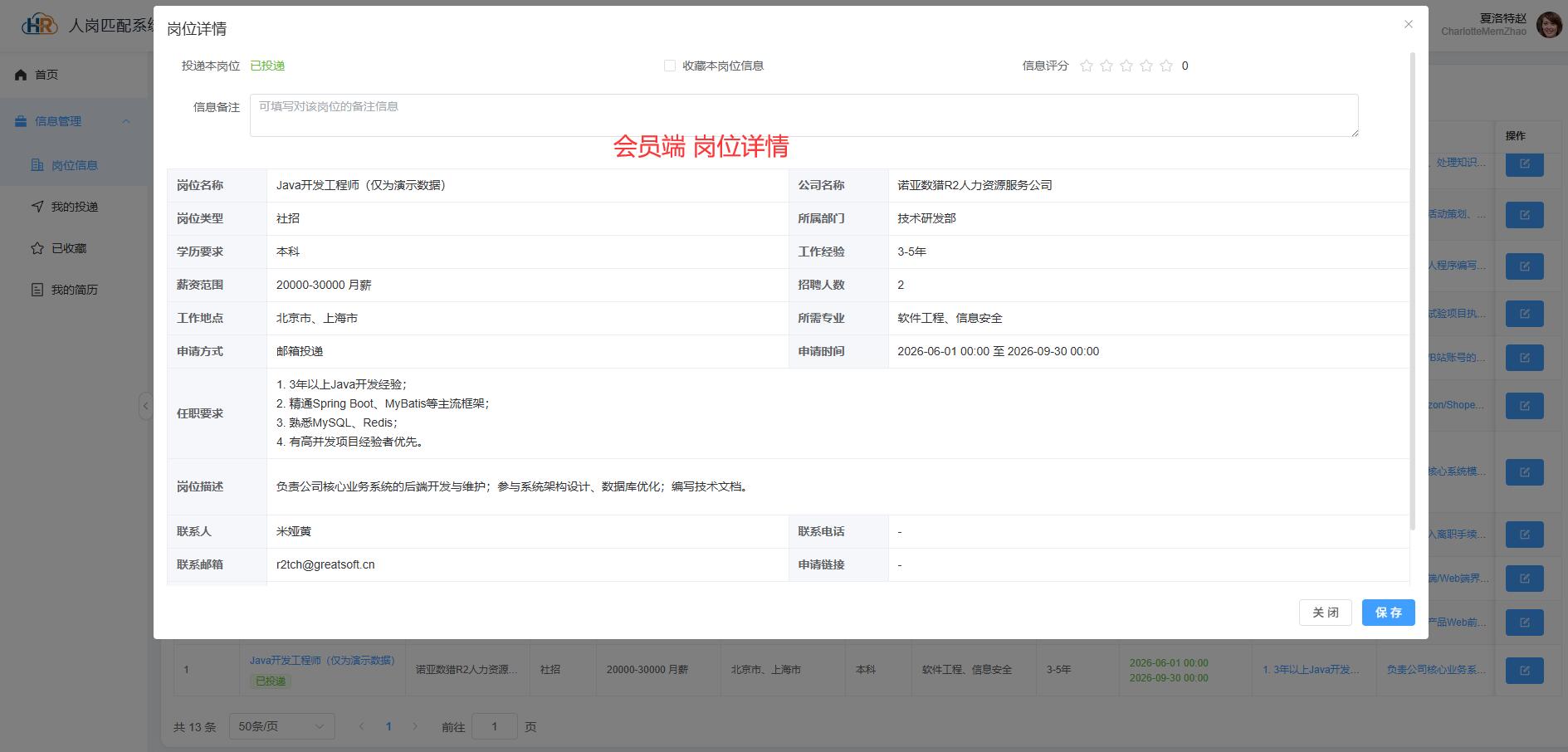This screenshot has width=1568, height=752.
Task: Open 首页 in the sidebar
Action: 74,75
